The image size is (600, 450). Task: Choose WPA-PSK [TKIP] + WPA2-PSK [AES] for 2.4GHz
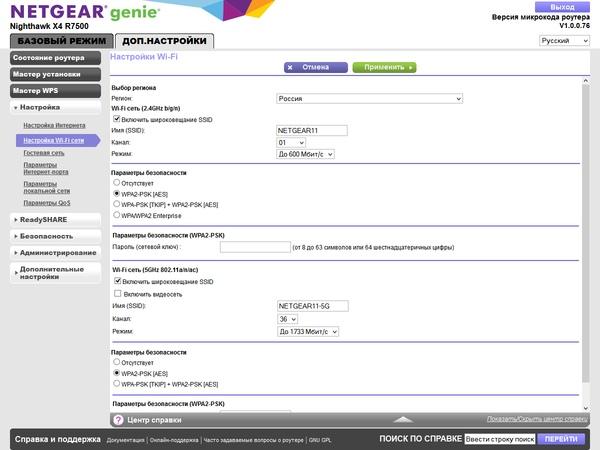click(x=117, y=204)
